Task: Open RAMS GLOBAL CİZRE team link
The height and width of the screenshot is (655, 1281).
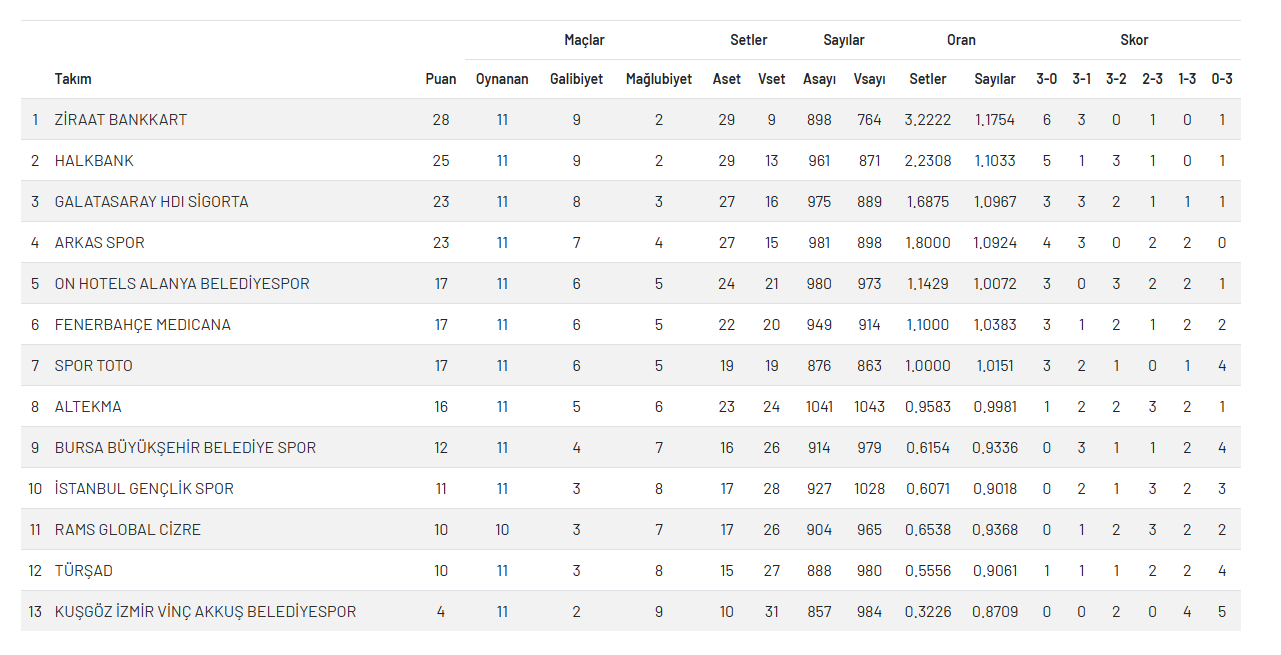Action: coord(128,530)
